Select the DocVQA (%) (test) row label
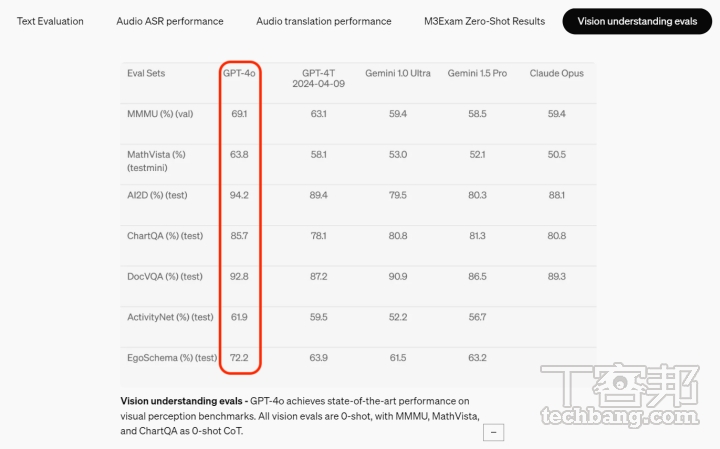The height and width of the screenshot is (449, 720). tap(165, 276)
